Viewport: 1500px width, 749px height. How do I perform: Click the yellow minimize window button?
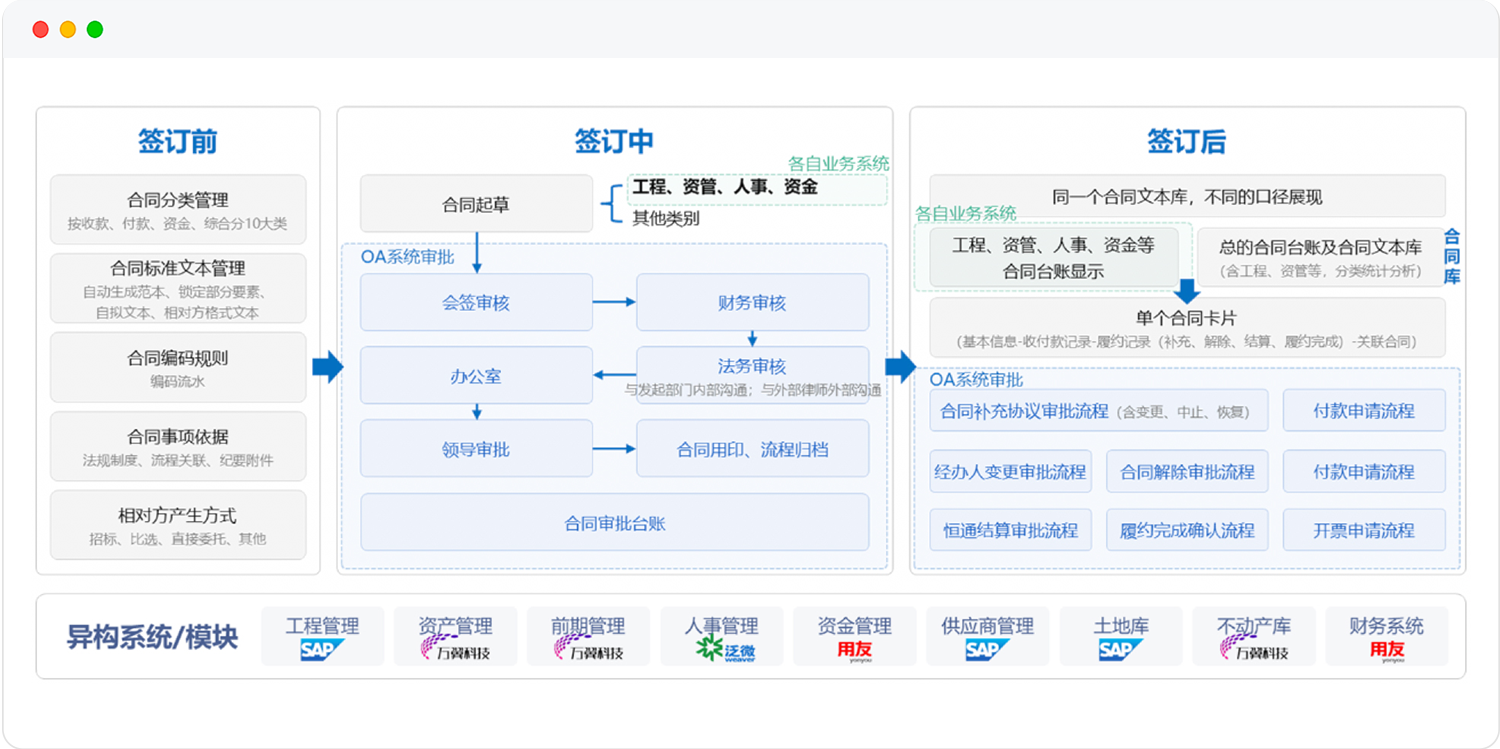click(x=68, y=29)
